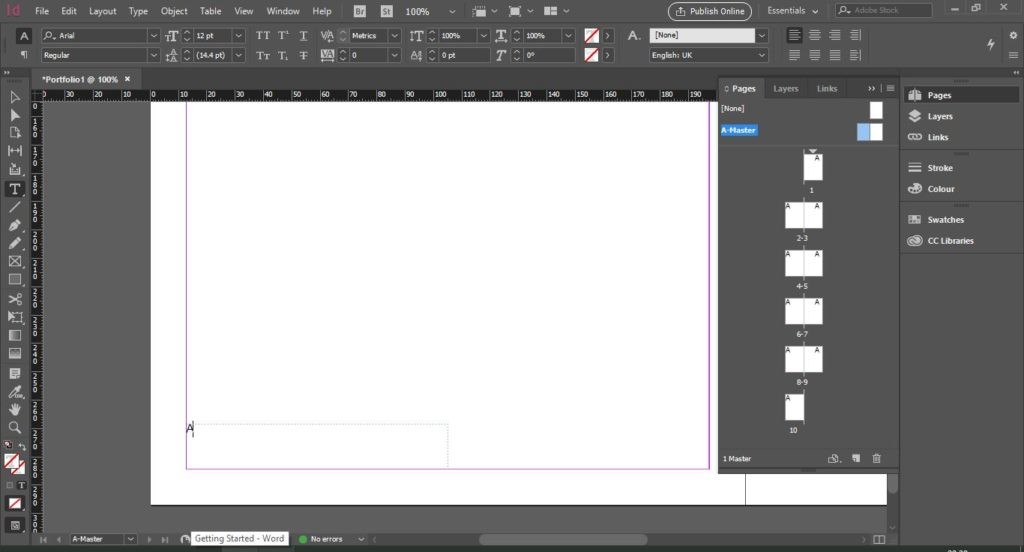Select the Gap tool
Viewport: 1024px width, 552px height.
(x=14, y=151)
